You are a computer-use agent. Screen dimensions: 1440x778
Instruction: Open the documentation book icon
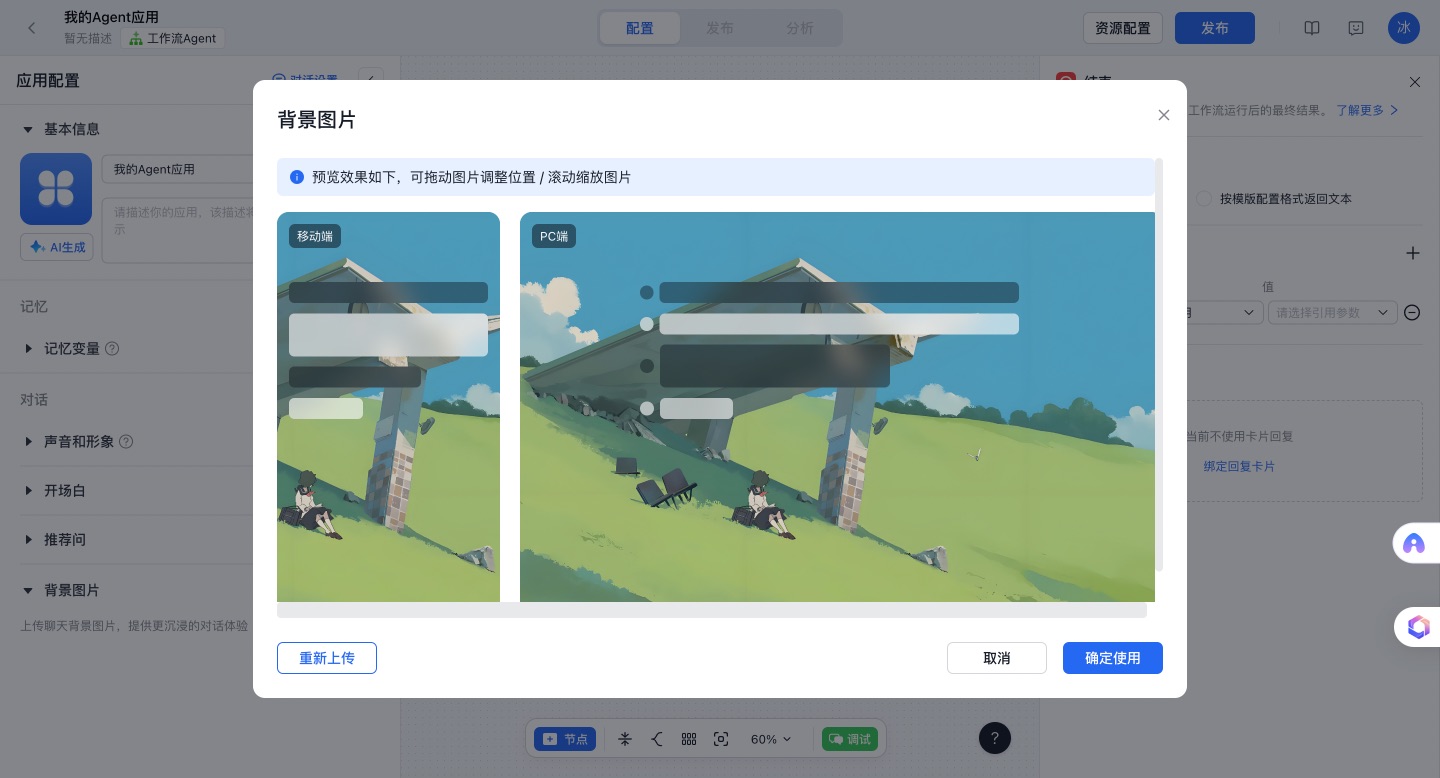point(1312,28)
